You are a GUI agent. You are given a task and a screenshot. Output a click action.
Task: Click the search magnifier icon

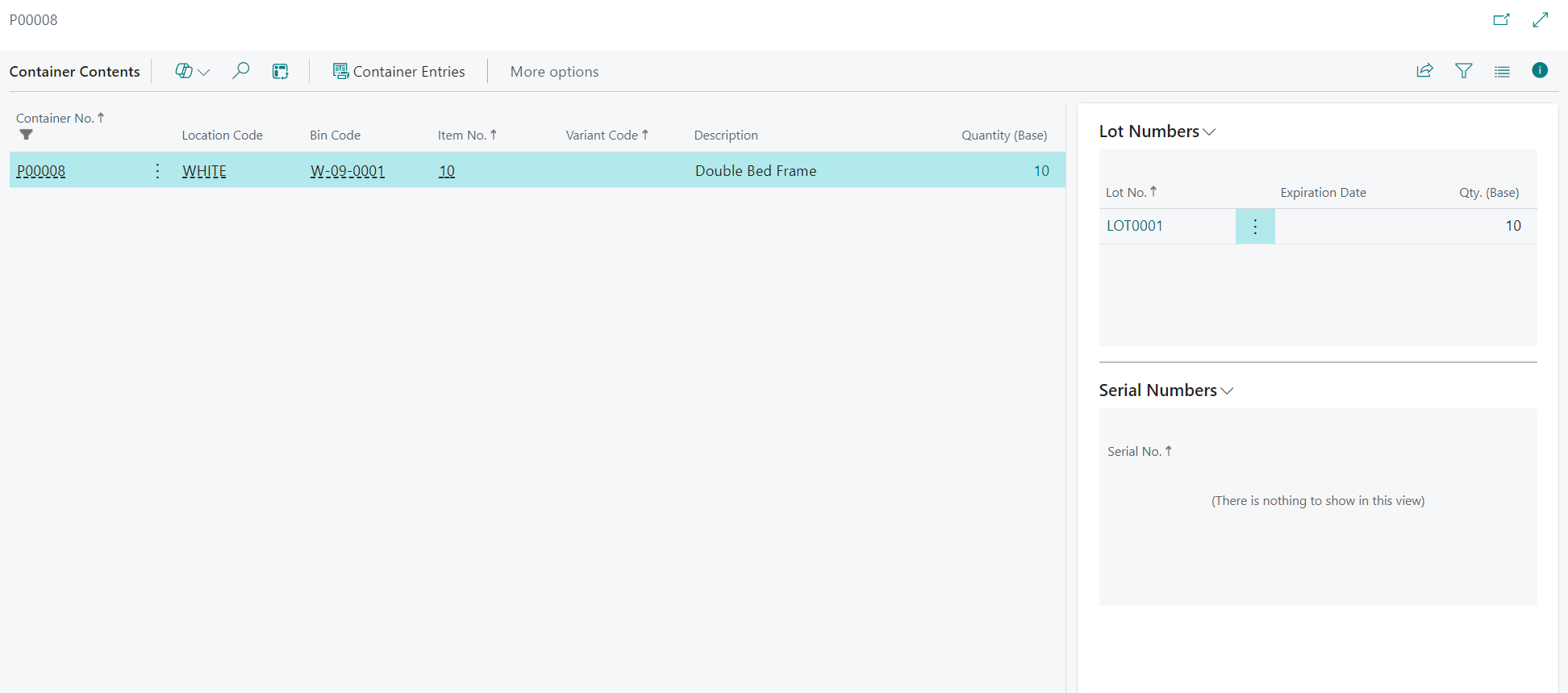click(240, 71)
